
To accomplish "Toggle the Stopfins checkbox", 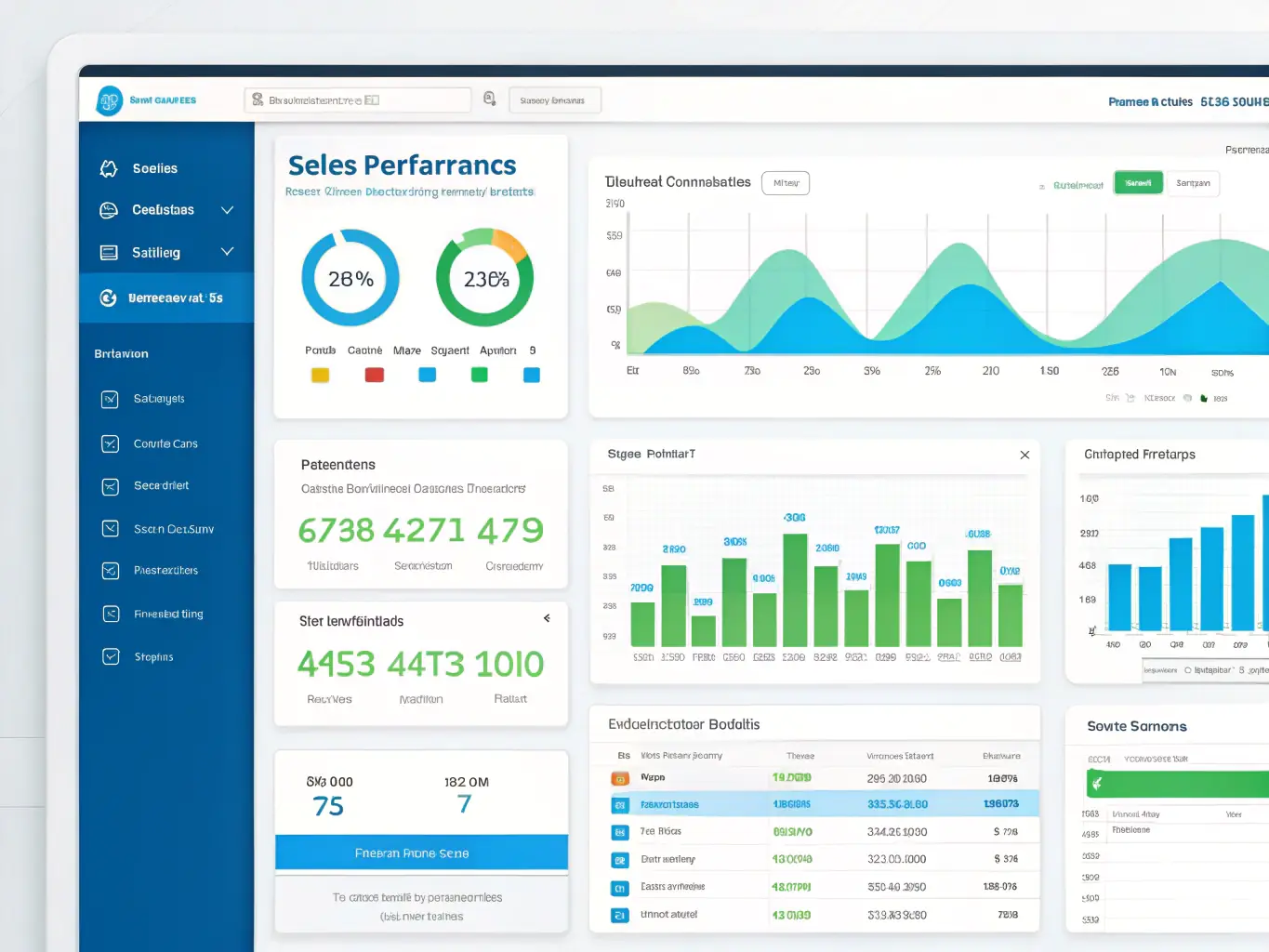I will [x=110, y=656].
